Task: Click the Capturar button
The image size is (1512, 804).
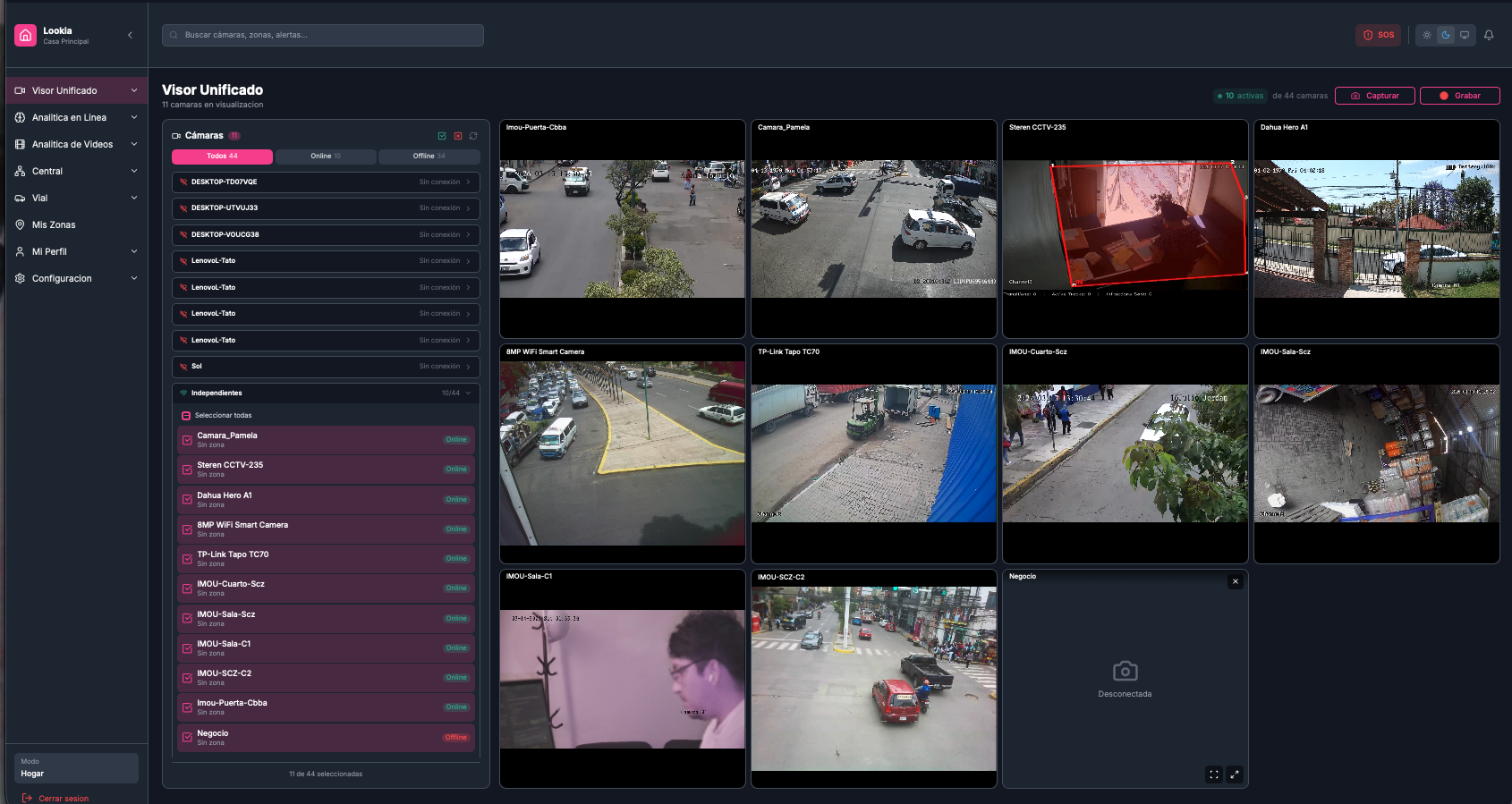Action: click(x=1375, y=96)
